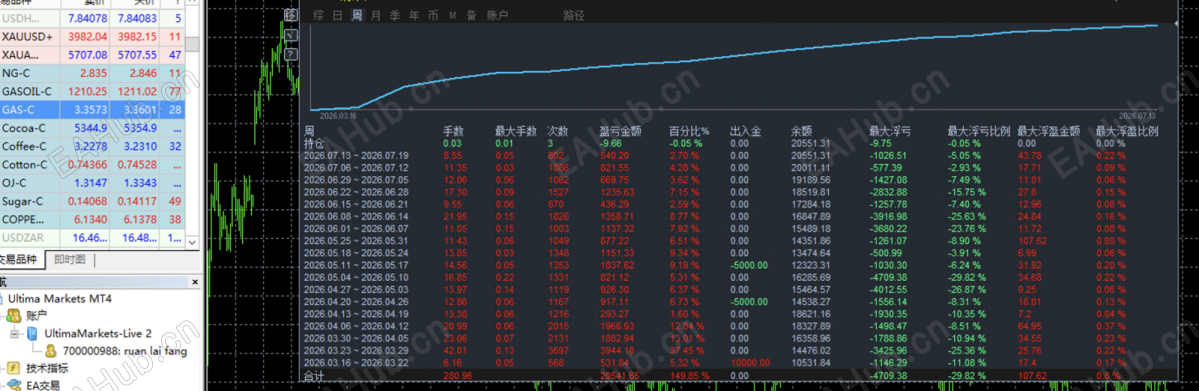Select account 700000988: ruan lai fang
Image resolution: width=1199 pixels, height=391 pixels.
[124, 351]
